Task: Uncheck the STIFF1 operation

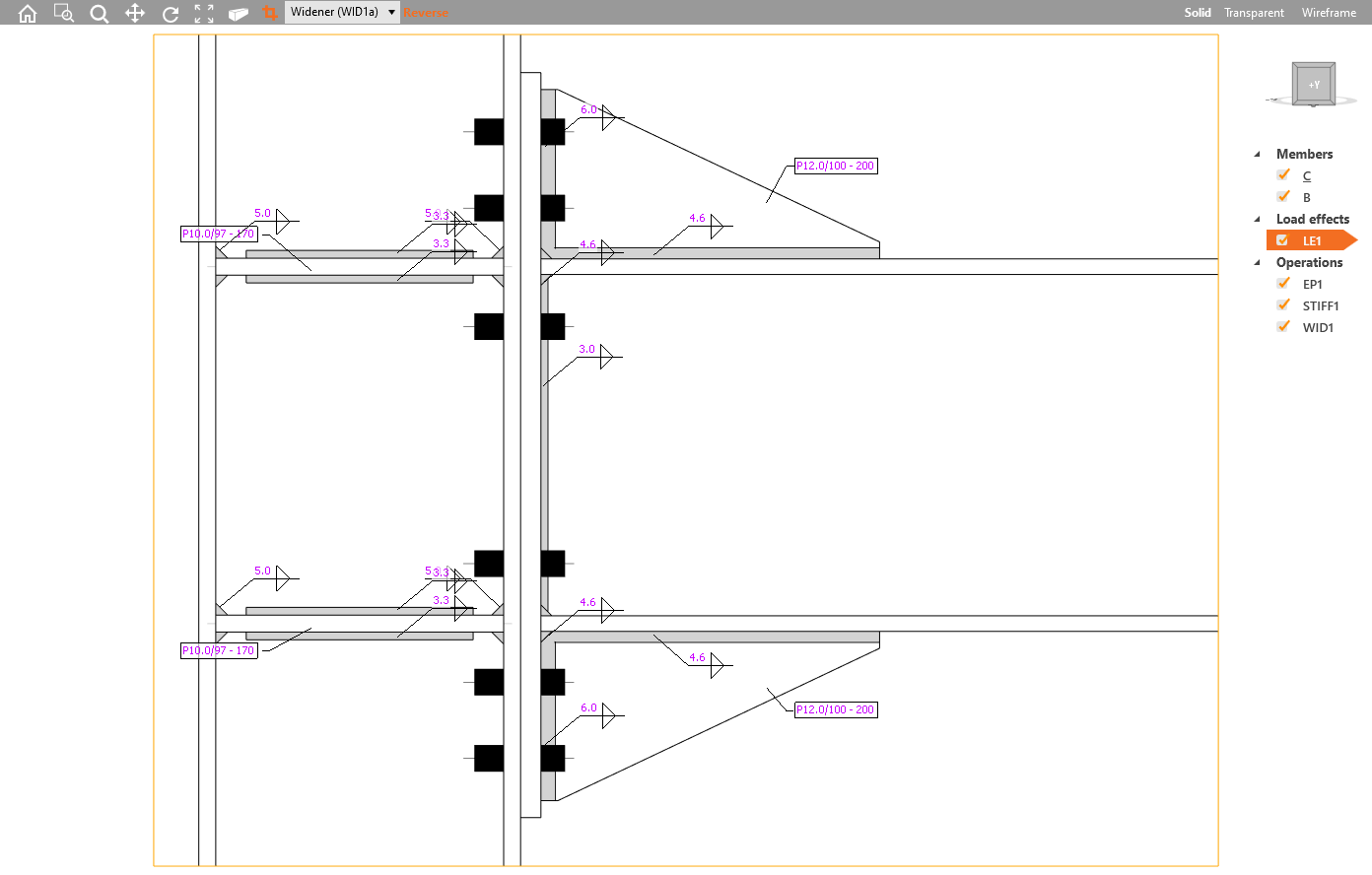Action: pyautogui.click(x=1282, y=304)
